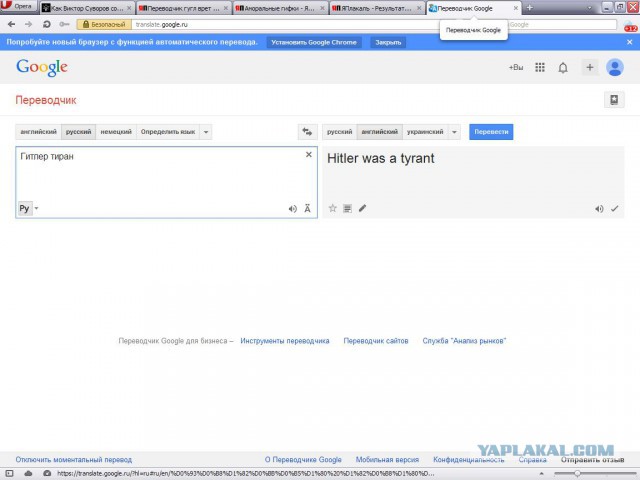
Task: Click the Hitler was a tyrant result
Action: (380, 158)
